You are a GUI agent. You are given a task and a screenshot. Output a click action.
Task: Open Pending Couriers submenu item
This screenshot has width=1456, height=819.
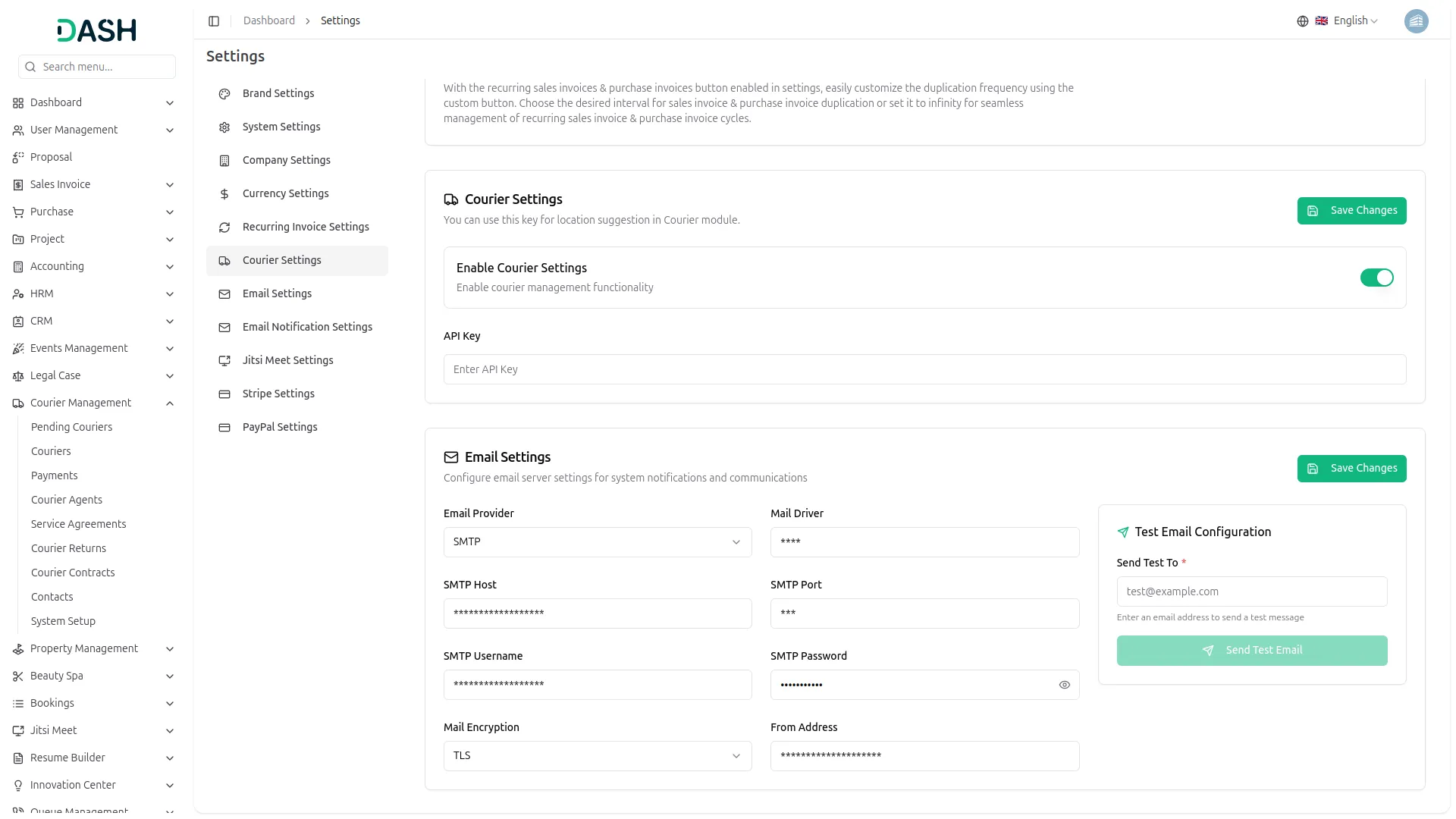pyautogui.click(x=71, y=428)
